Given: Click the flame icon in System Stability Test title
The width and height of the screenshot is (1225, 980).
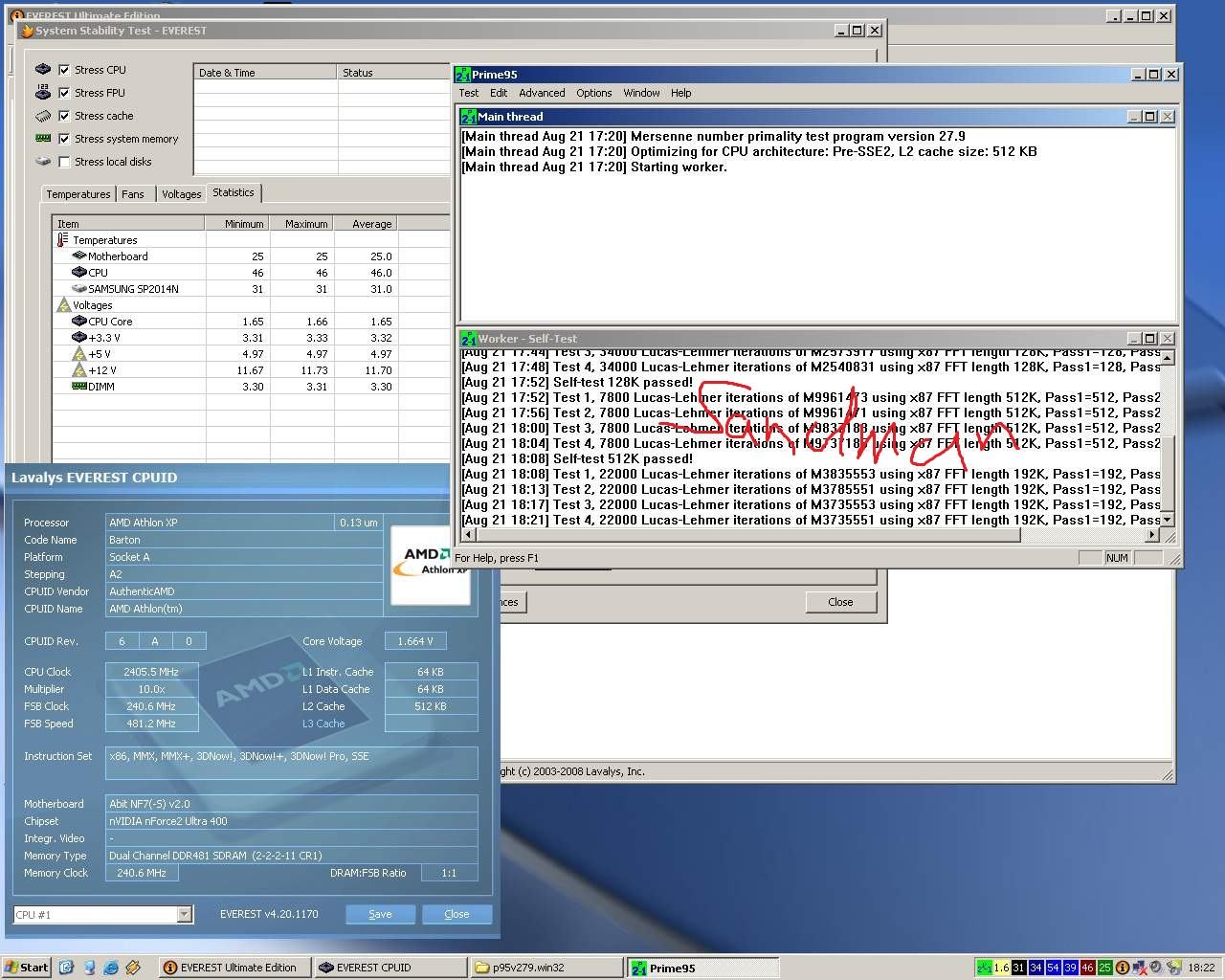Looking at the screenshot, I should [27, 31].
